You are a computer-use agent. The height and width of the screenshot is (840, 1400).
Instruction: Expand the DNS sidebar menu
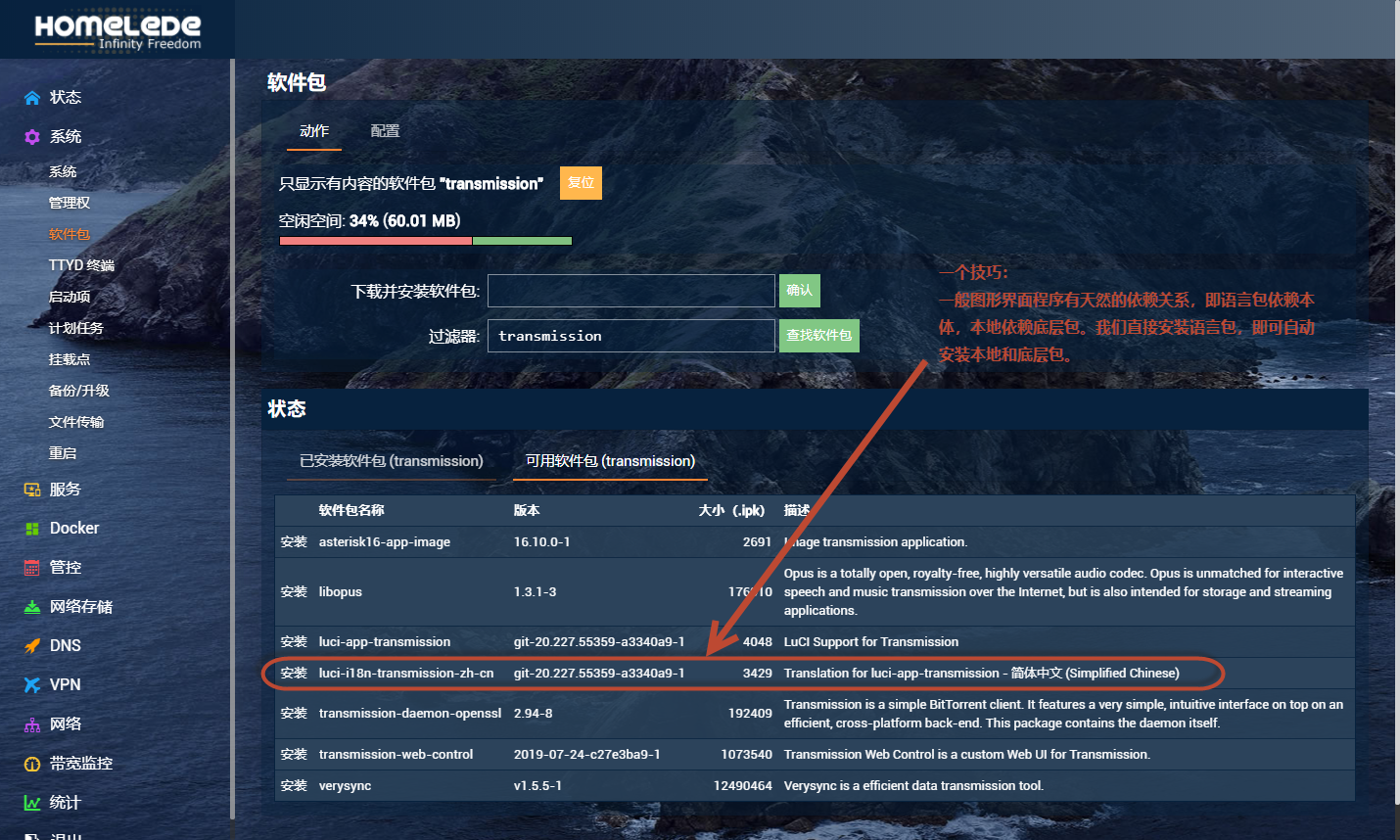(66, 645)
